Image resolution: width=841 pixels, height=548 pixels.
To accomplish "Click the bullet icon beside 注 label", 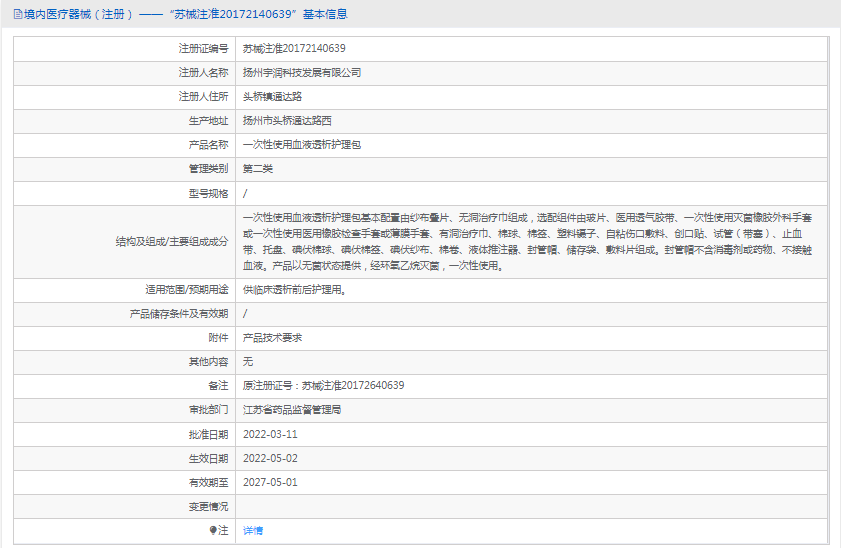I will tap(213, 530).
